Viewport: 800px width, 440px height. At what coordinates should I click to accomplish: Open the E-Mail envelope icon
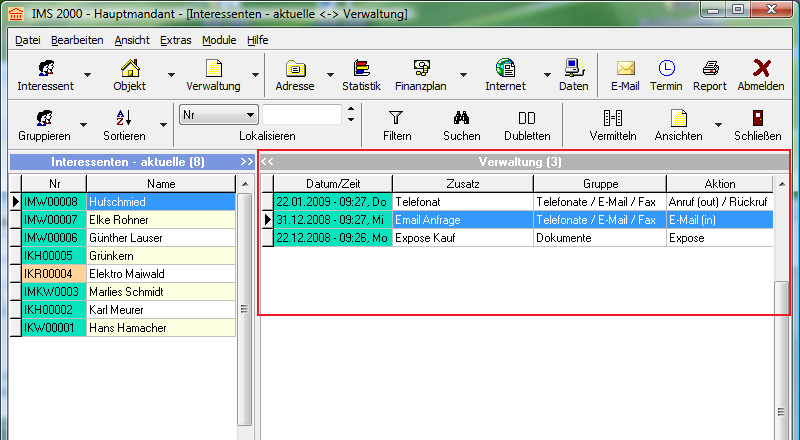(625, 69)
